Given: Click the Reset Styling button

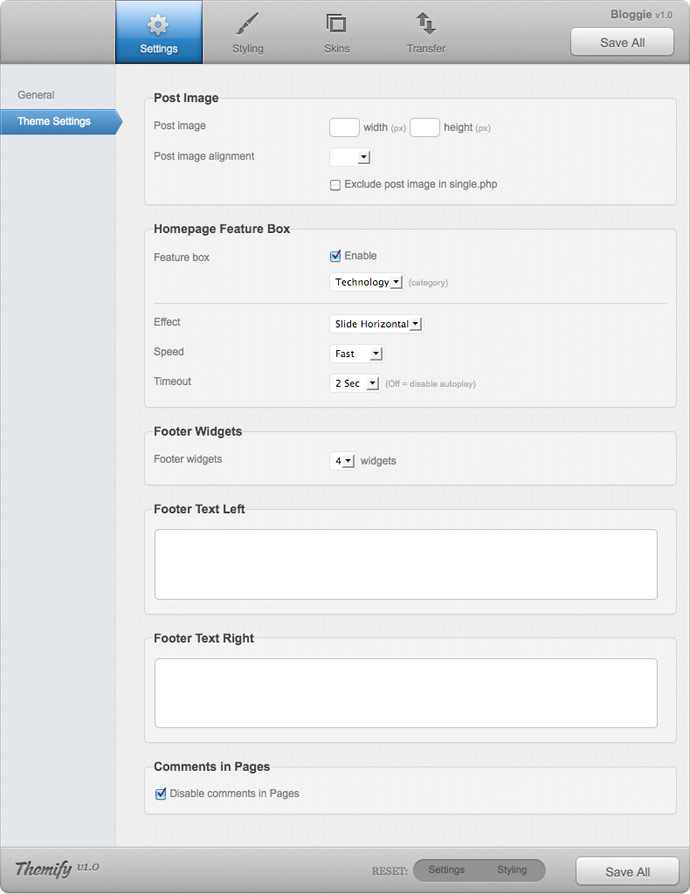Looking at the screenshot, I should pos(512,869).
